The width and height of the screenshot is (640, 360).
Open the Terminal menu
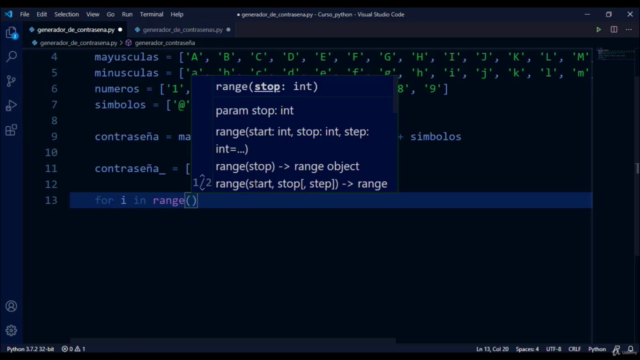tap(151, 14)
